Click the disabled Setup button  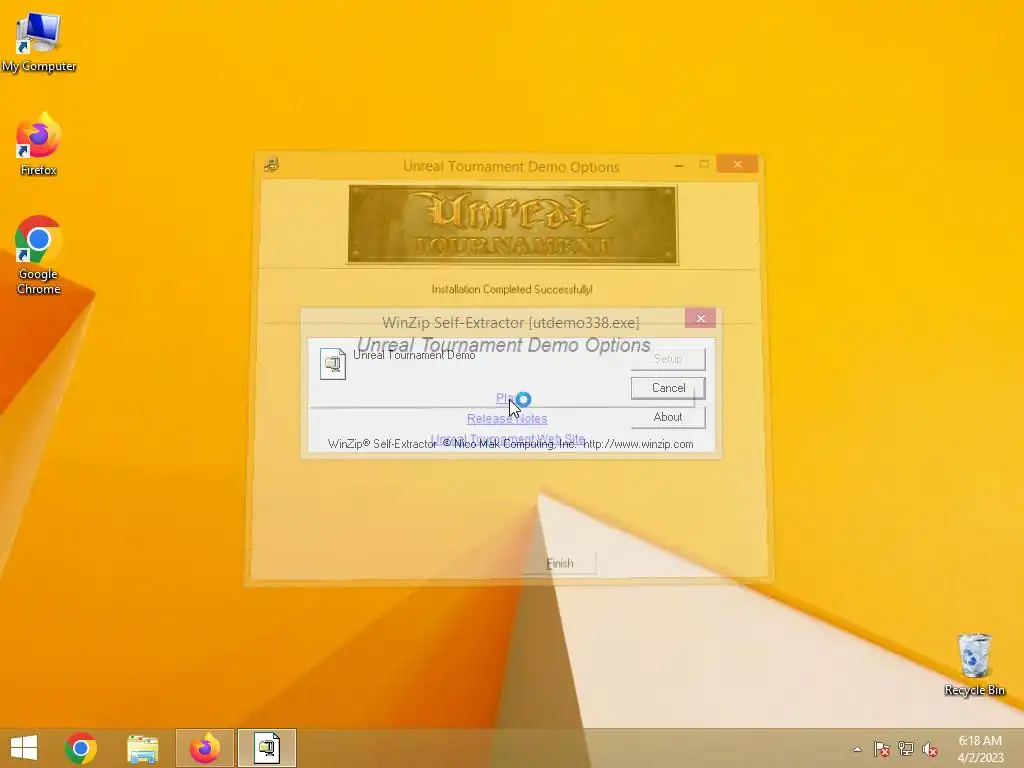(x=668, y=359)
